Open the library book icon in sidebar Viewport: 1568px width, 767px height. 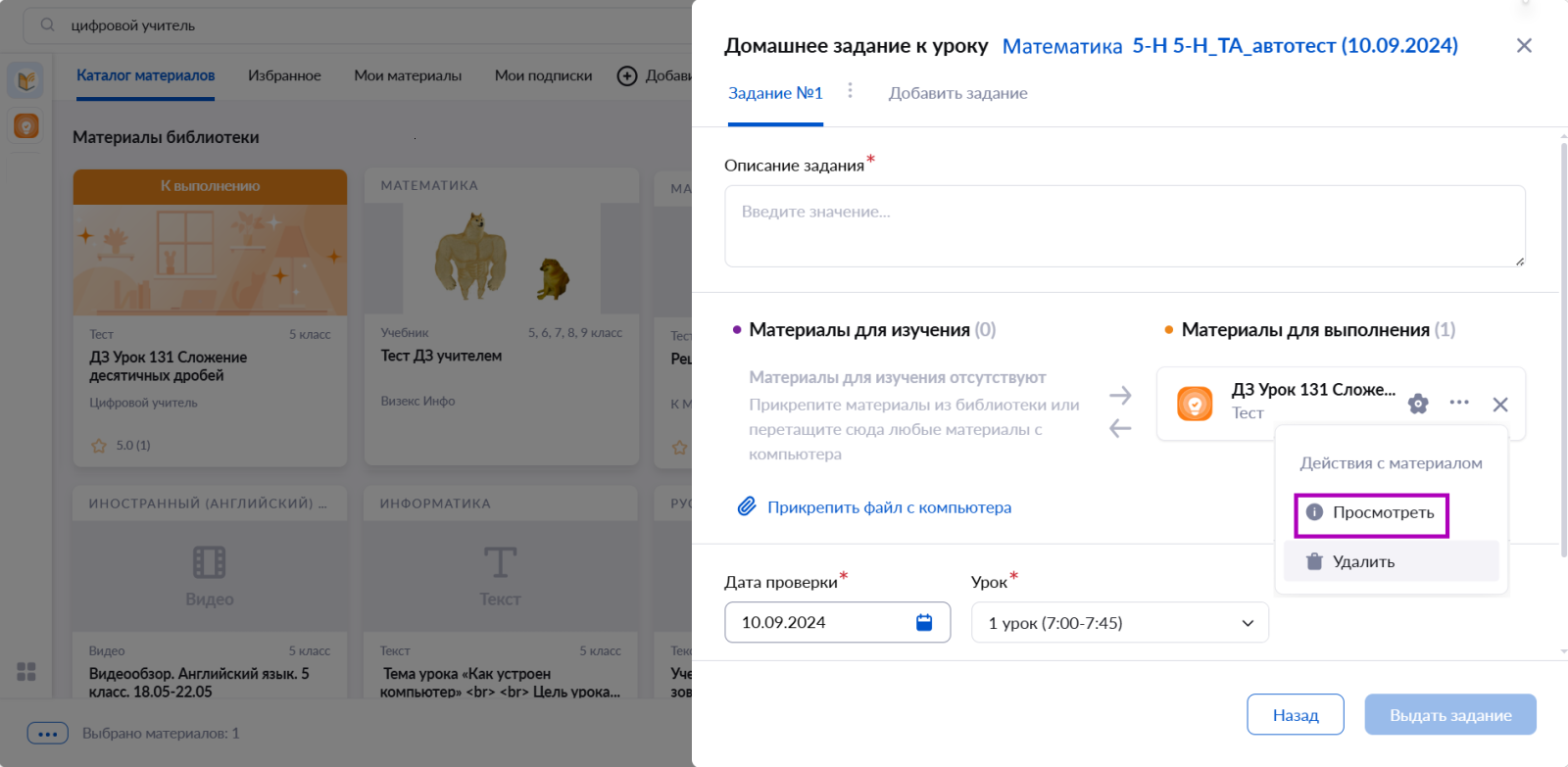(x=26, y=80)
